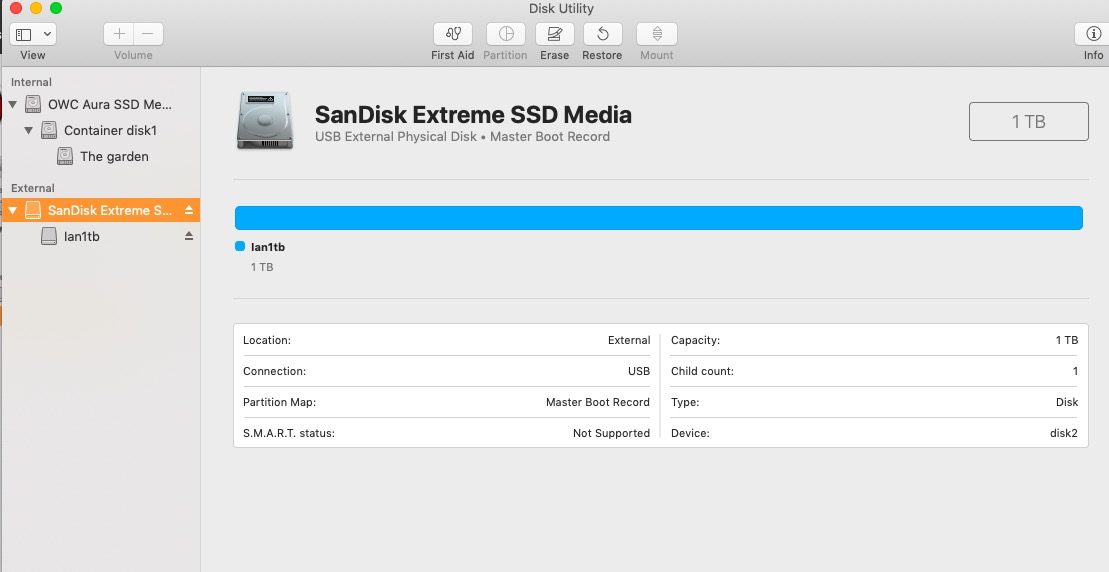Click the External section header
Viewport: 1109px width, 572px height.
(x=33, y=188)
